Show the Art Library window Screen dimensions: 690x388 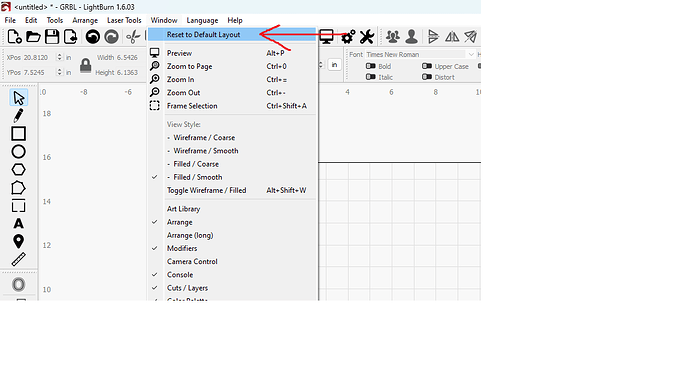click(232, 209)
